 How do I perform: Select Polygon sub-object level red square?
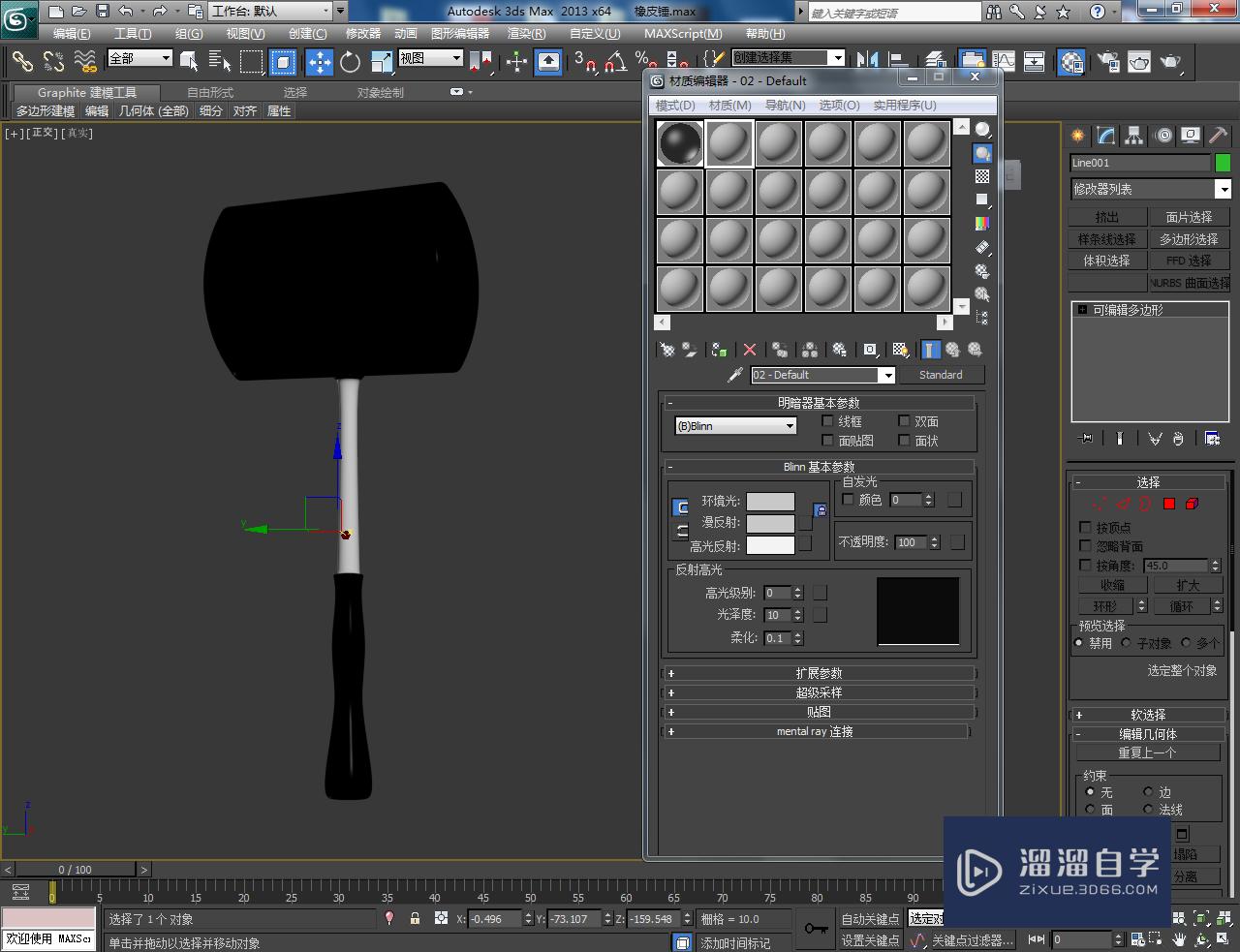pos(1169,504)
